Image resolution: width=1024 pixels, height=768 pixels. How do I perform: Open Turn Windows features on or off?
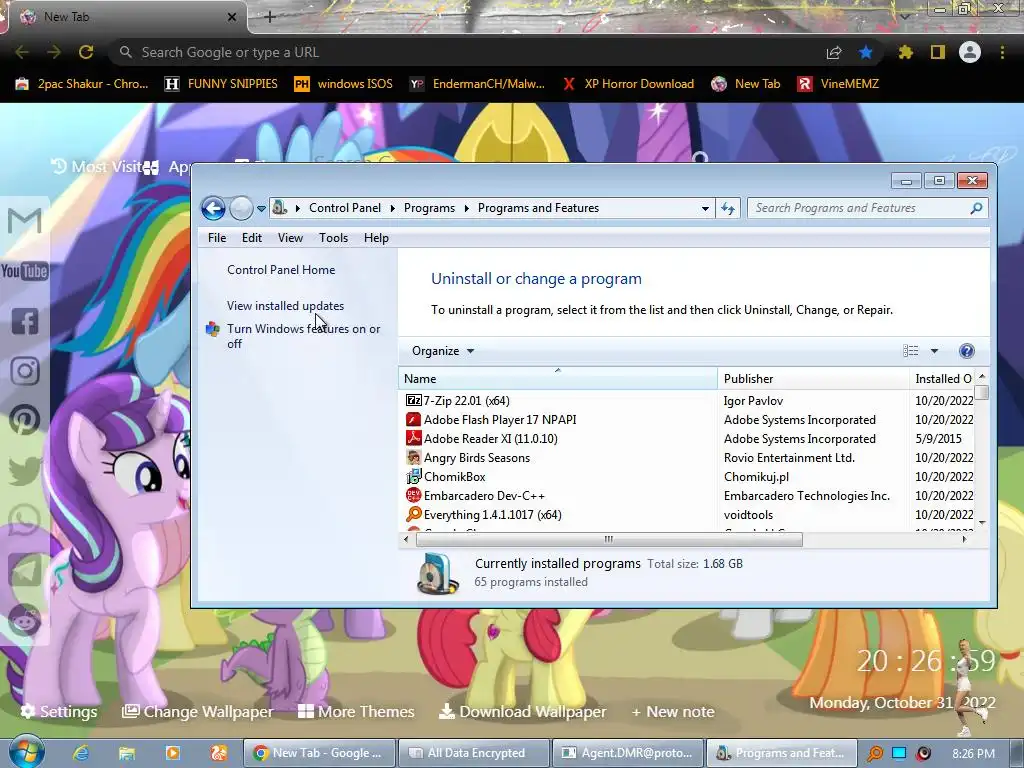(x=304, y=336)
